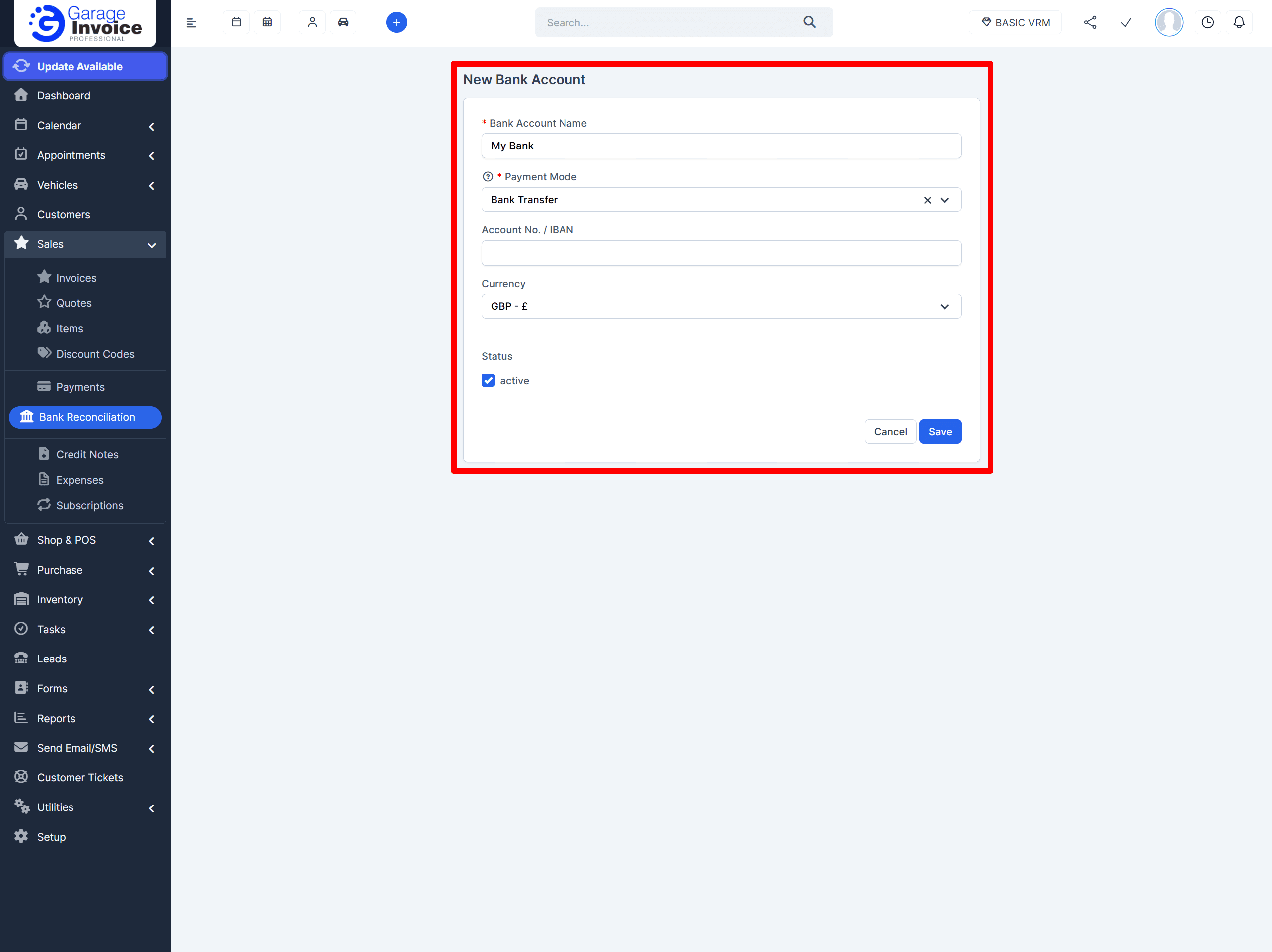The height and width of the screenshot is (952, 1272).
Task: Click the search magnifier icon
Action: (x=809, y=22)
